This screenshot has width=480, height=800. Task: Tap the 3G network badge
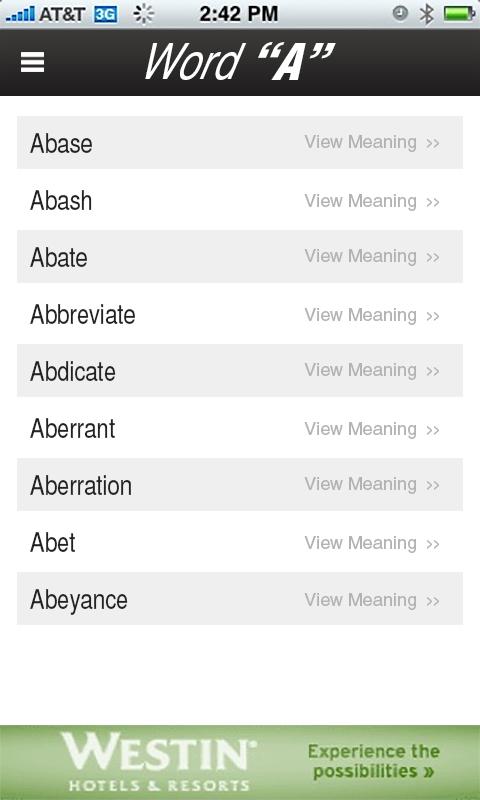click(x=106, y=14)
